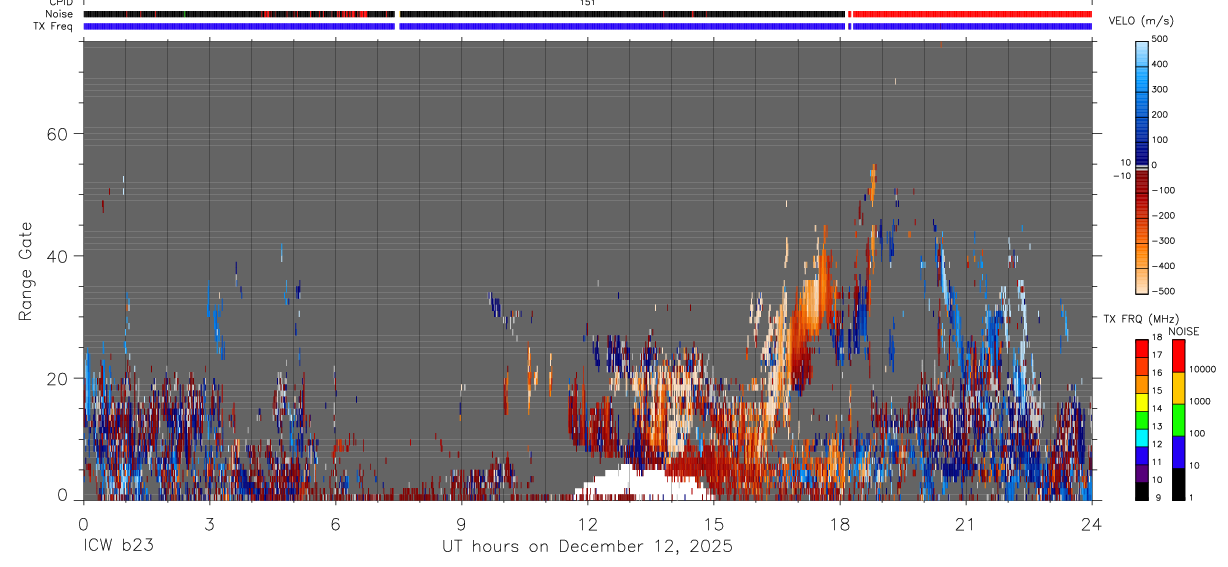This screenshot has width=1228, height=567.
Task: Click x-axis hour tick label 15
Action: point(714,523)
